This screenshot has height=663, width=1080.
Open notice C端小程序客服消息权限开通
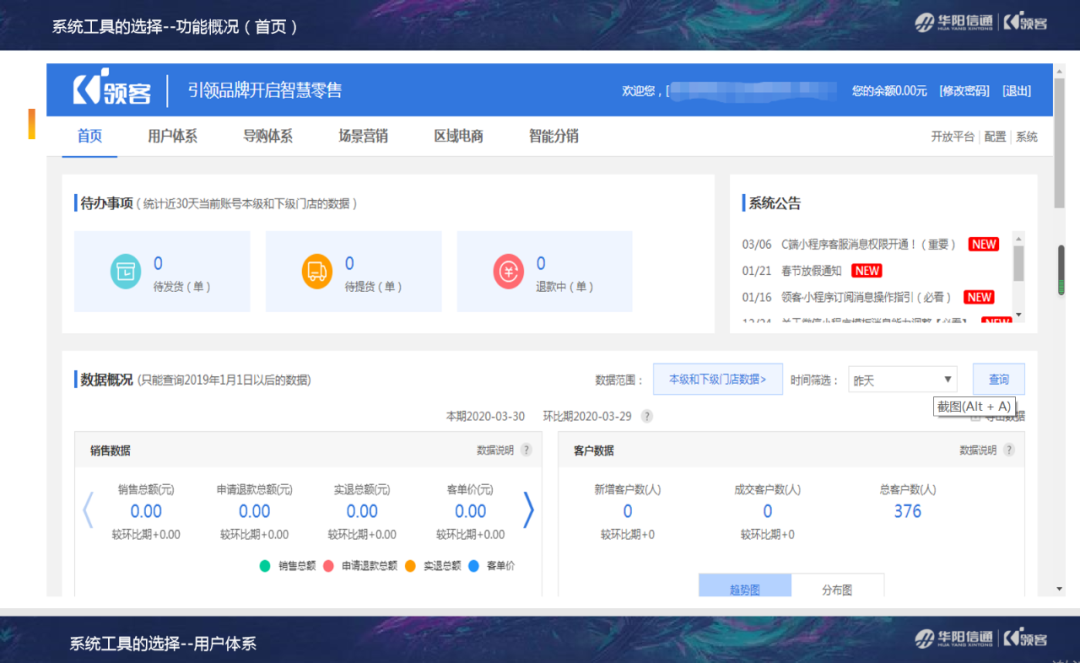868,244
